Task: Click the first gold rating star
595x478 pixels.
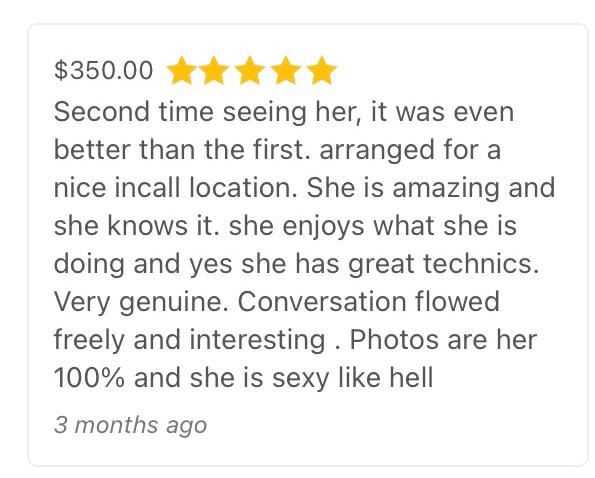Action: pos(182,70)
